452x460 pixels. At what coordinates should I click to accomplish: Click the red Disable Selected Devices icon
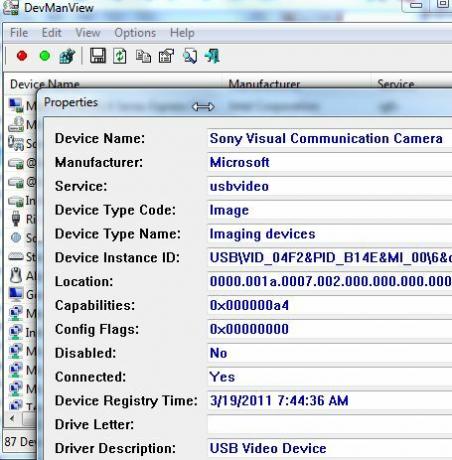pyautogui.click(x=22, y=56)
